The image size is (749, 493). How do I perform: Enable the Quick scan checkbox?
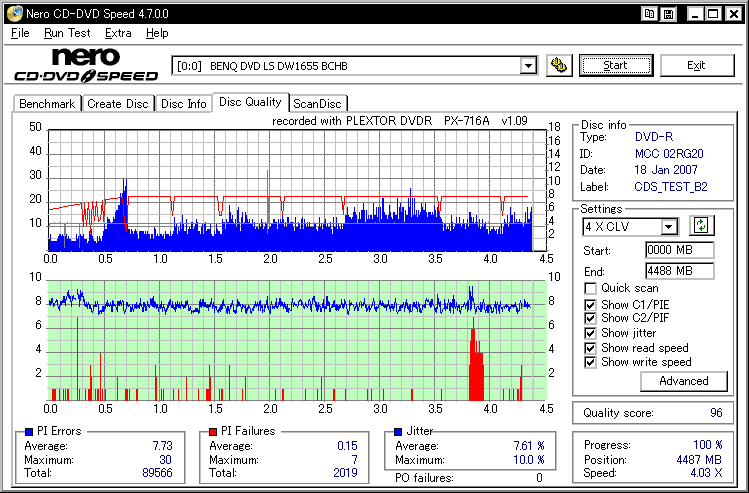point(591,289)
